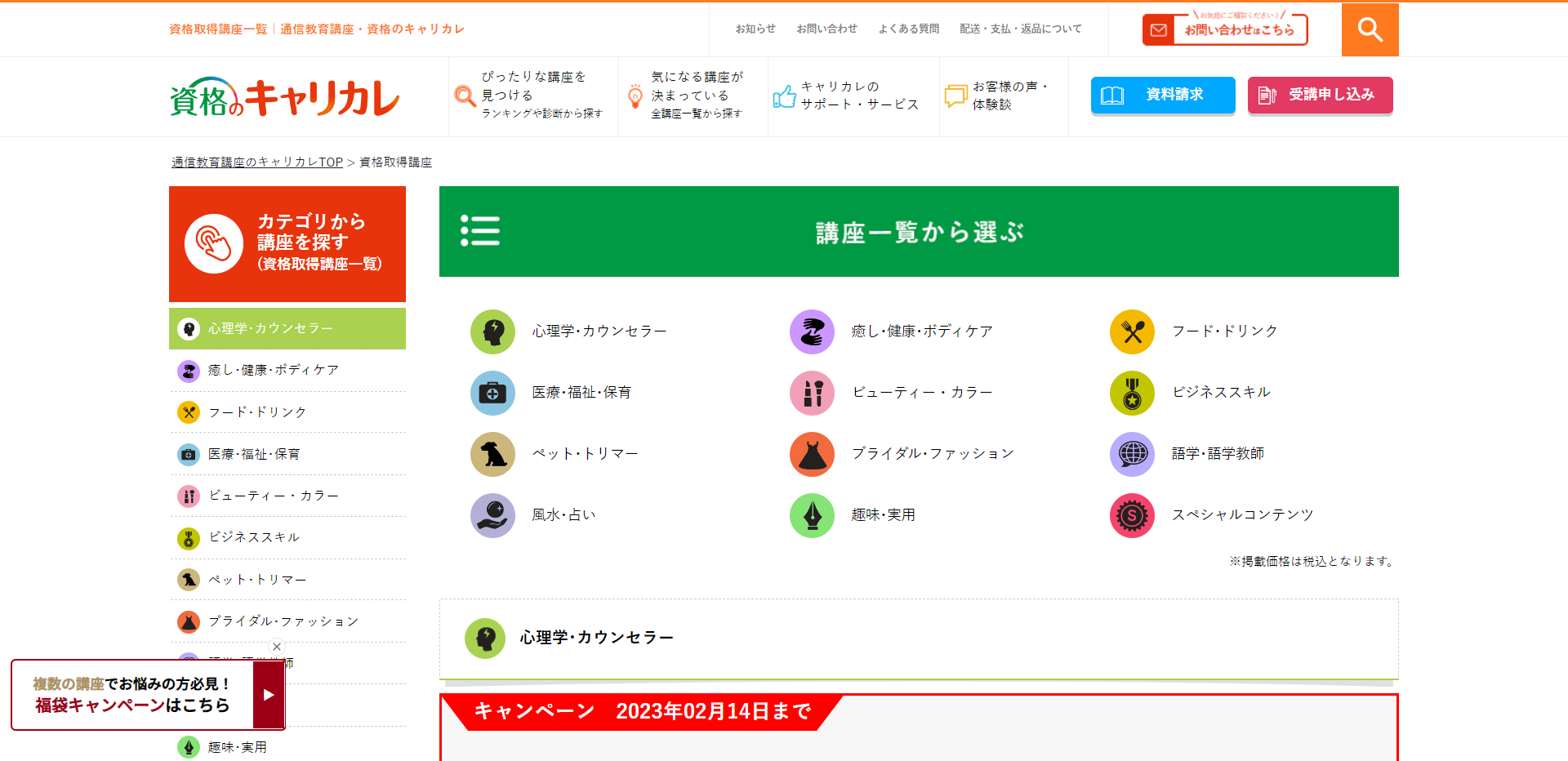
Task: Click sidebar ビューティー・カラー pink icon
Action: pos(189,496)
